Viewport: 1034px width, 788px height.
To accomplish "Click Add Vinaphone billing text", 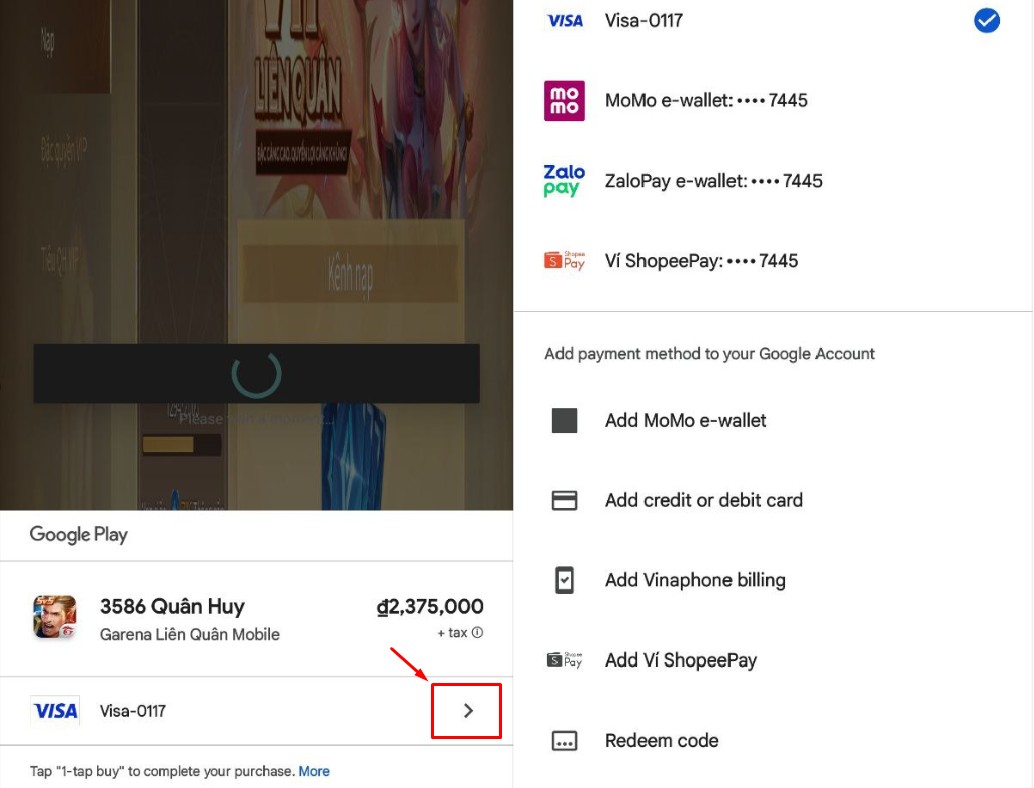I will coord(695,581).
